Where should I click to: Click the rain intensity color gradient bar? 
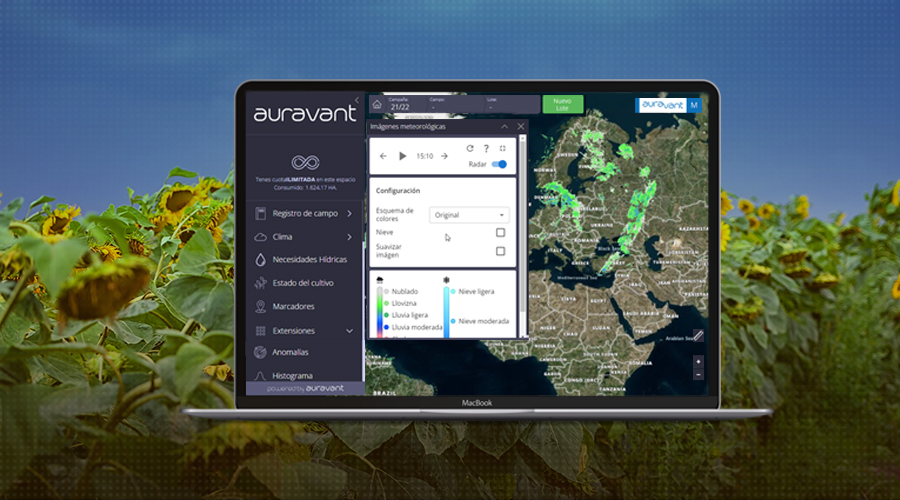(379, 312)
